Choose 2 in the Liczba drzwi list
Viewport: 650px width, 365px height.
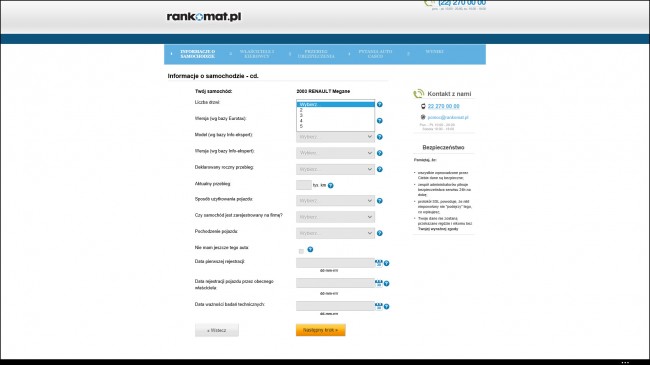[335, 110]
